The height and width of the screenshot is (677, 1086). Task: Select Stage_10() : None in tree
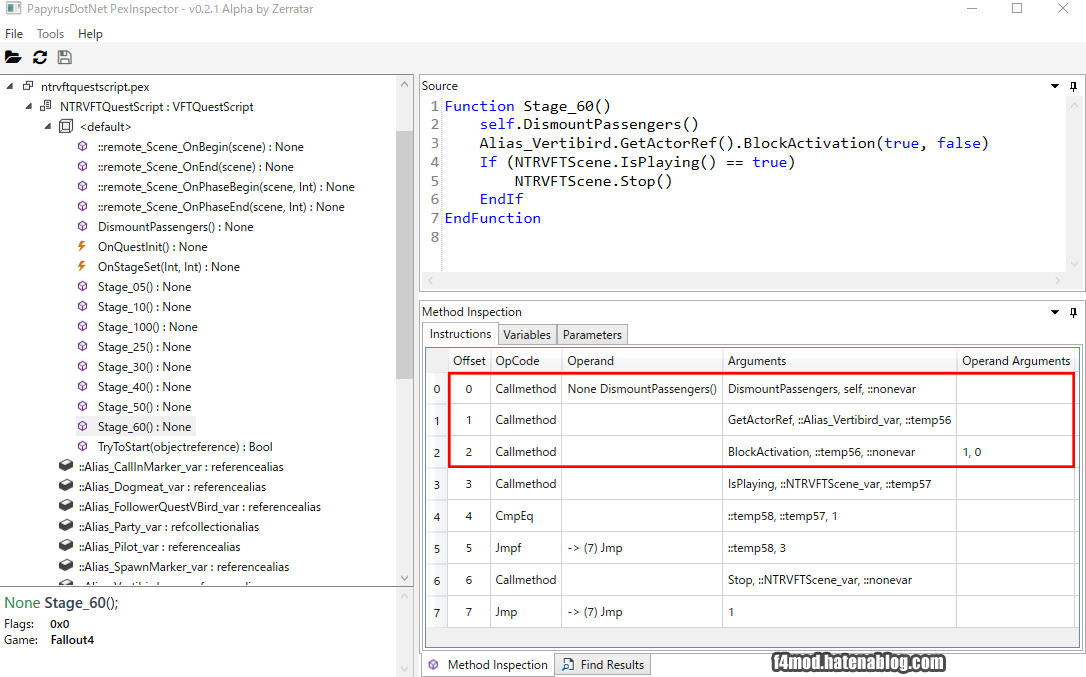[144, 306]
